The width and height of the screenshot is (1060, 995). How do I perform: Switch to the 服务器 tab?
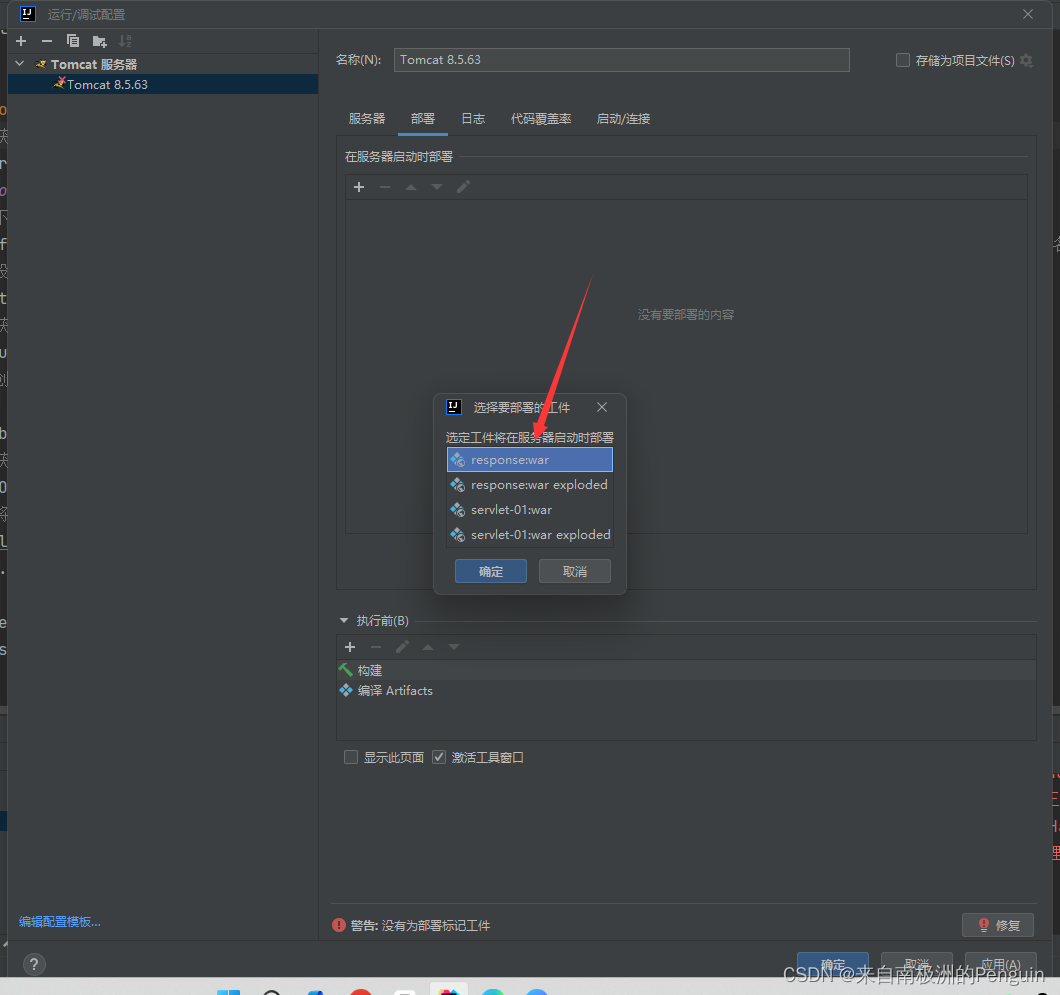pyautogui.click(x=366, y=119)
